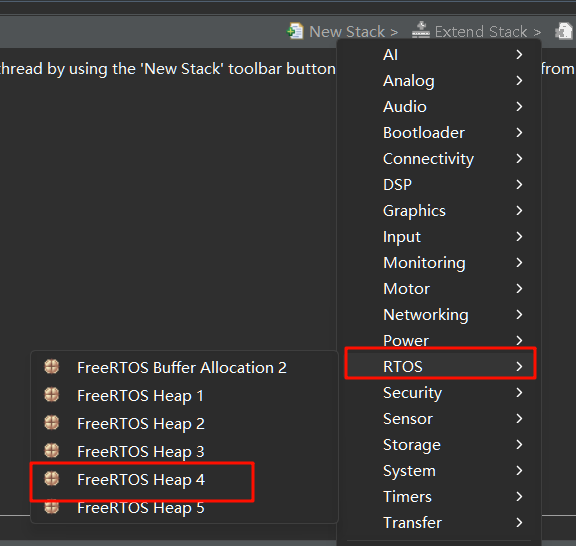Click the FreeRTOS Heap 3 icon
The height and width of the screenshot is (546, 576).
click(x=51, y=450)
